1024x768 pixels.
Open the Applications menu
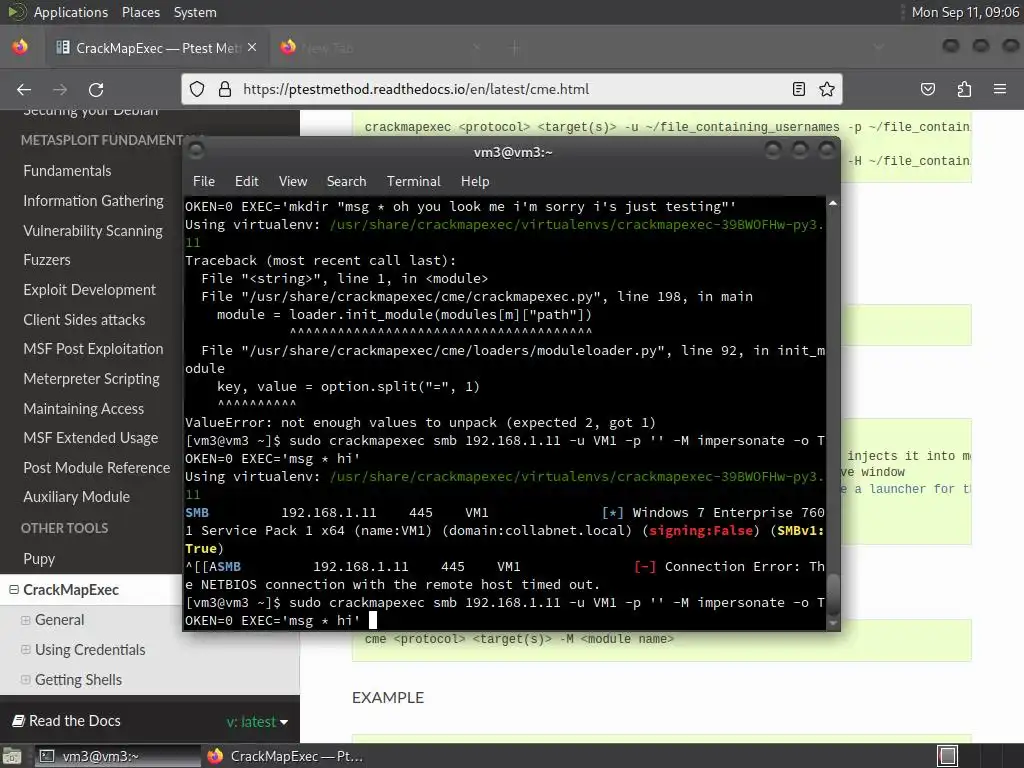(71, 12)
